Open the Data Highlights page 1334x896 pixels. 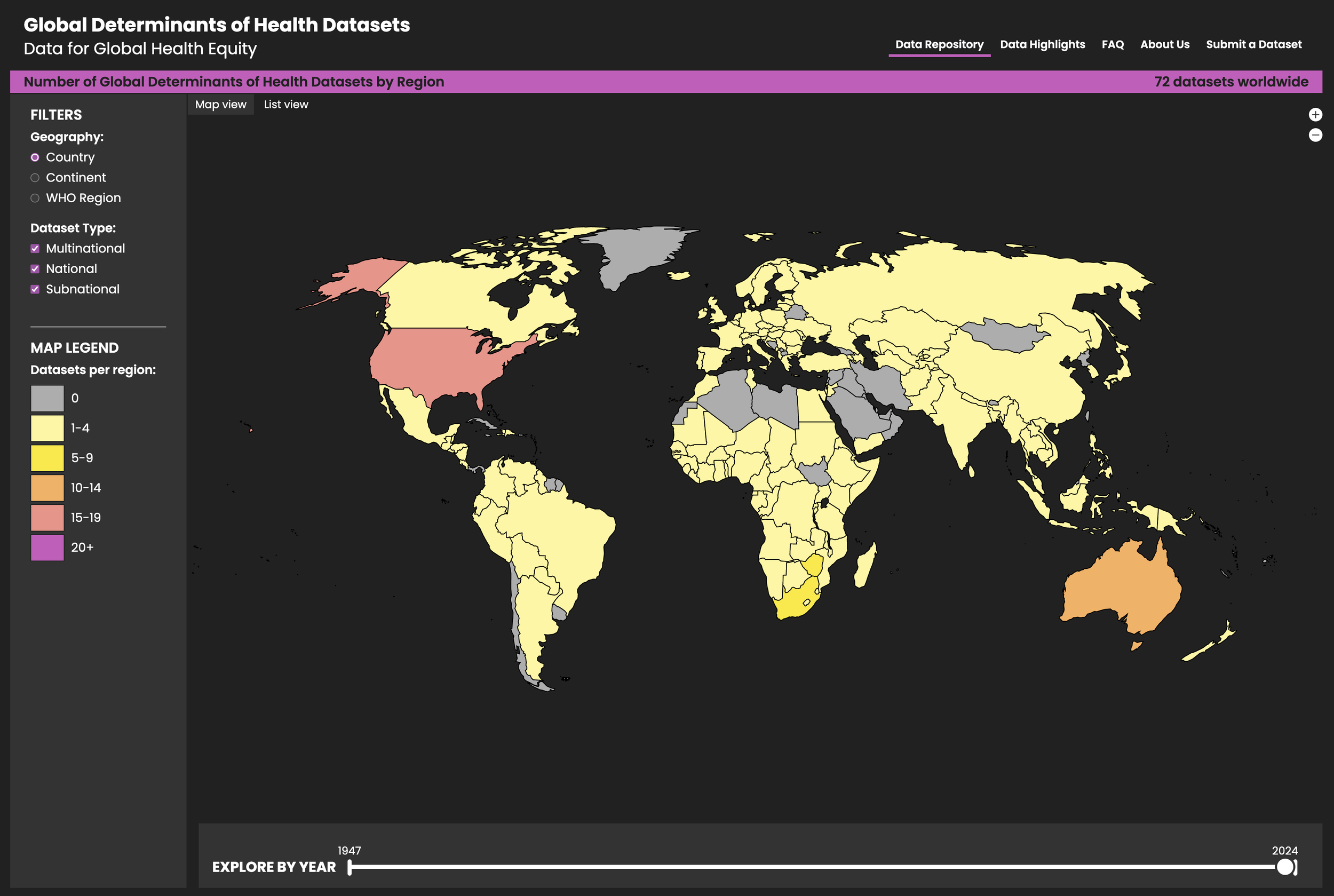1043,44
